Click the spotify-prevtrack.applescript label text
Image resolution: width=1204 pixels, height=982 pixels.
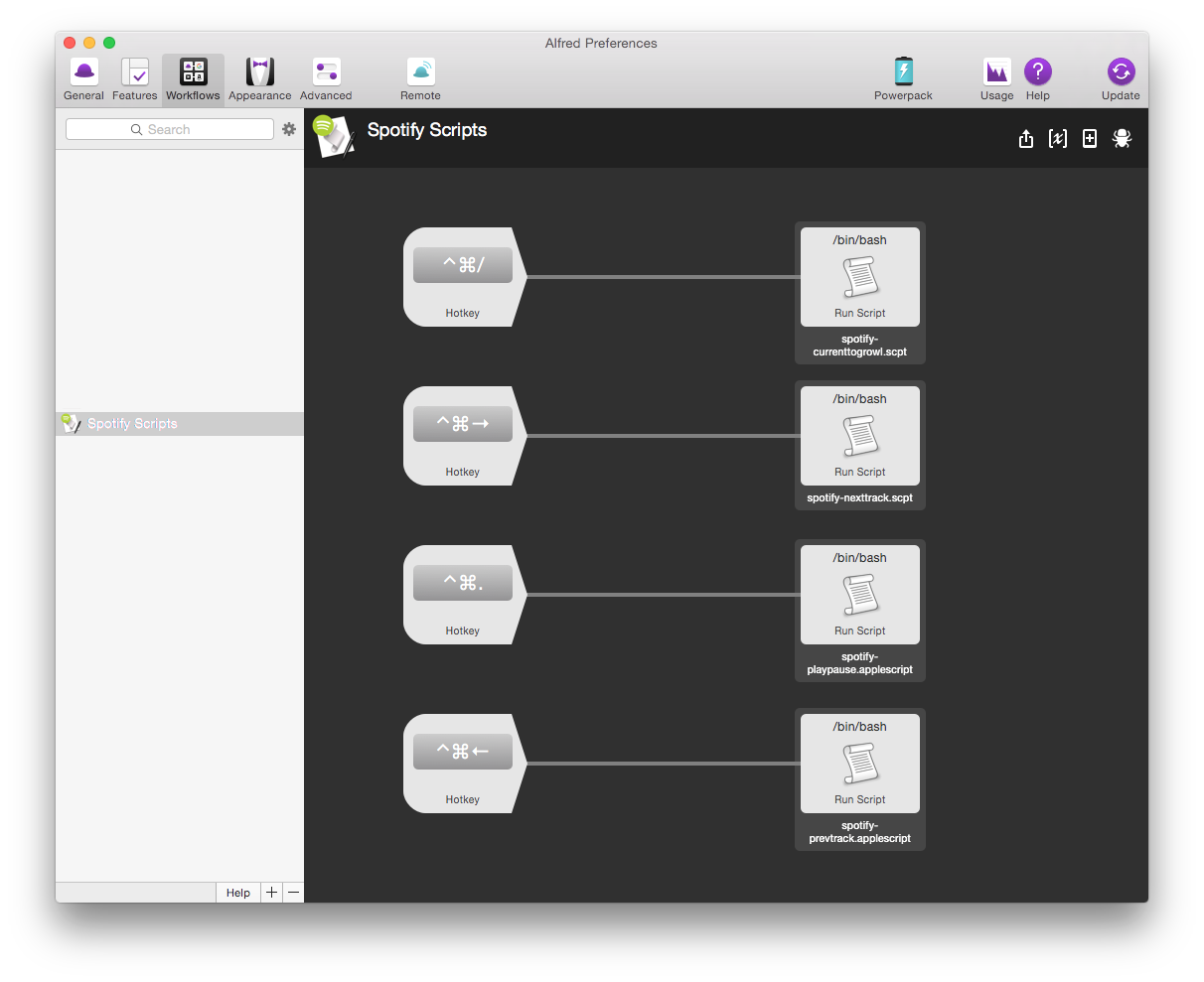coord(860,832)
